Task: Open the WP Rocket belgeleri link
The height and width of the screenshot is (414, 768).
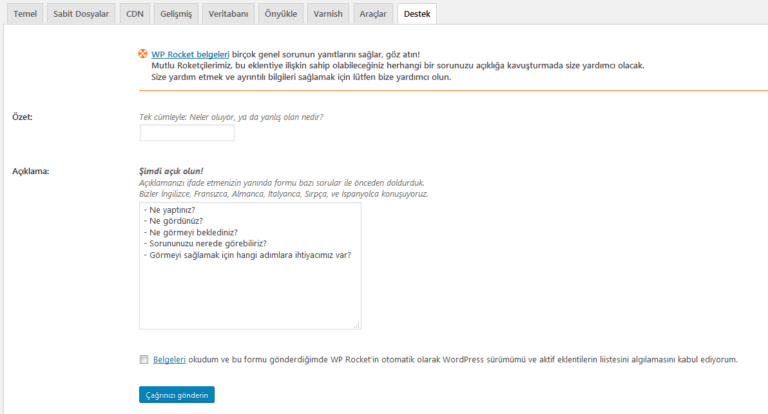Action: click(x=190, y=54)
